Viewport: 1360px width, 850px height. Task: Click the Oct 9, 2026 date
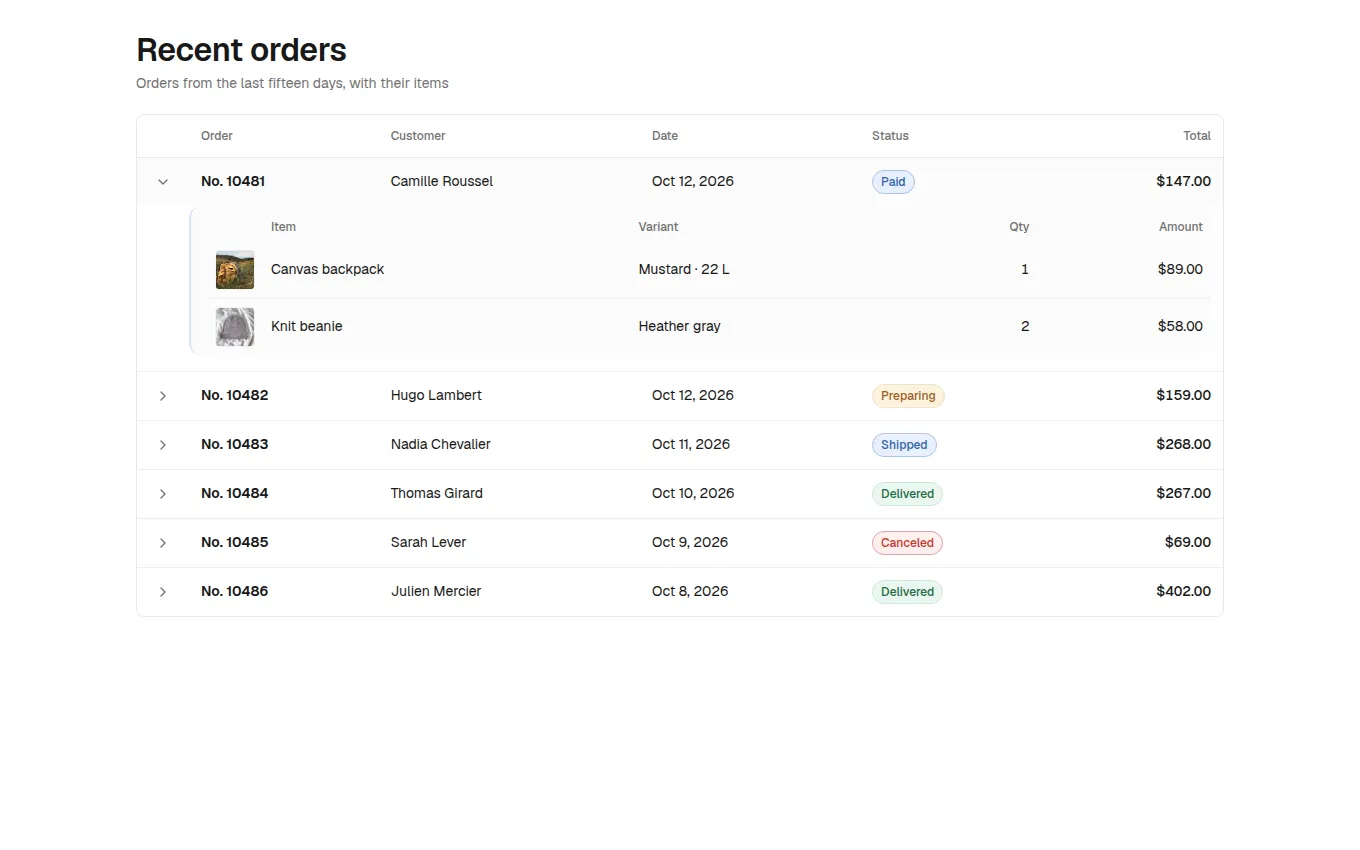pyautogui.click(x=690, y=543)
